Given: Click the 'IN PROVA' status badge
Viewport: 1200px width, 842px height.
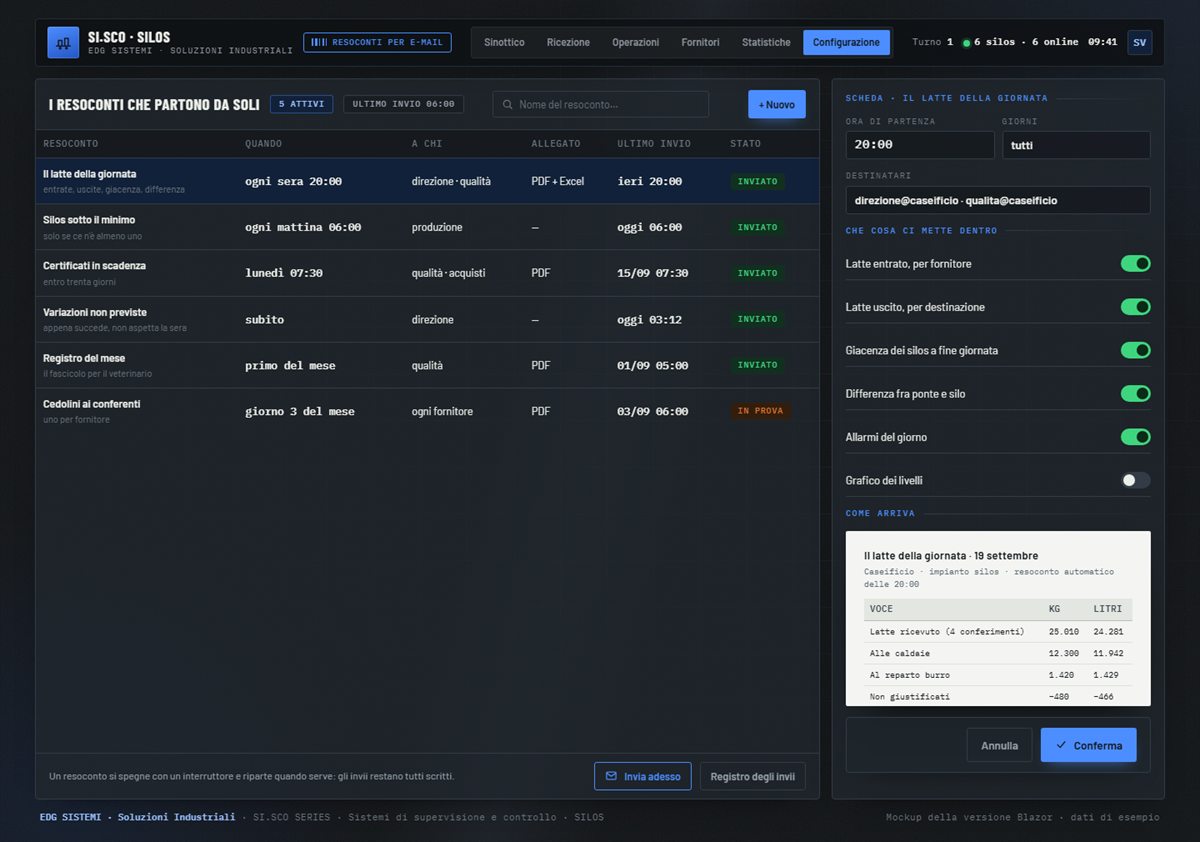Looking at the screenshot, I should 761,411.
